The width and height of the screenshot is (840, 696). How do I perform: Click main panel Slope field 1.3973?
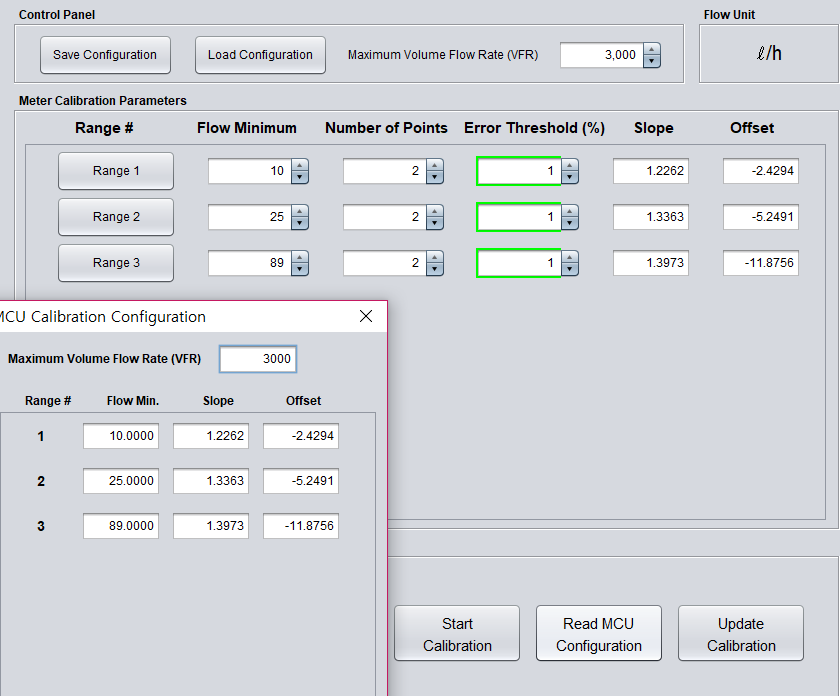651,263
